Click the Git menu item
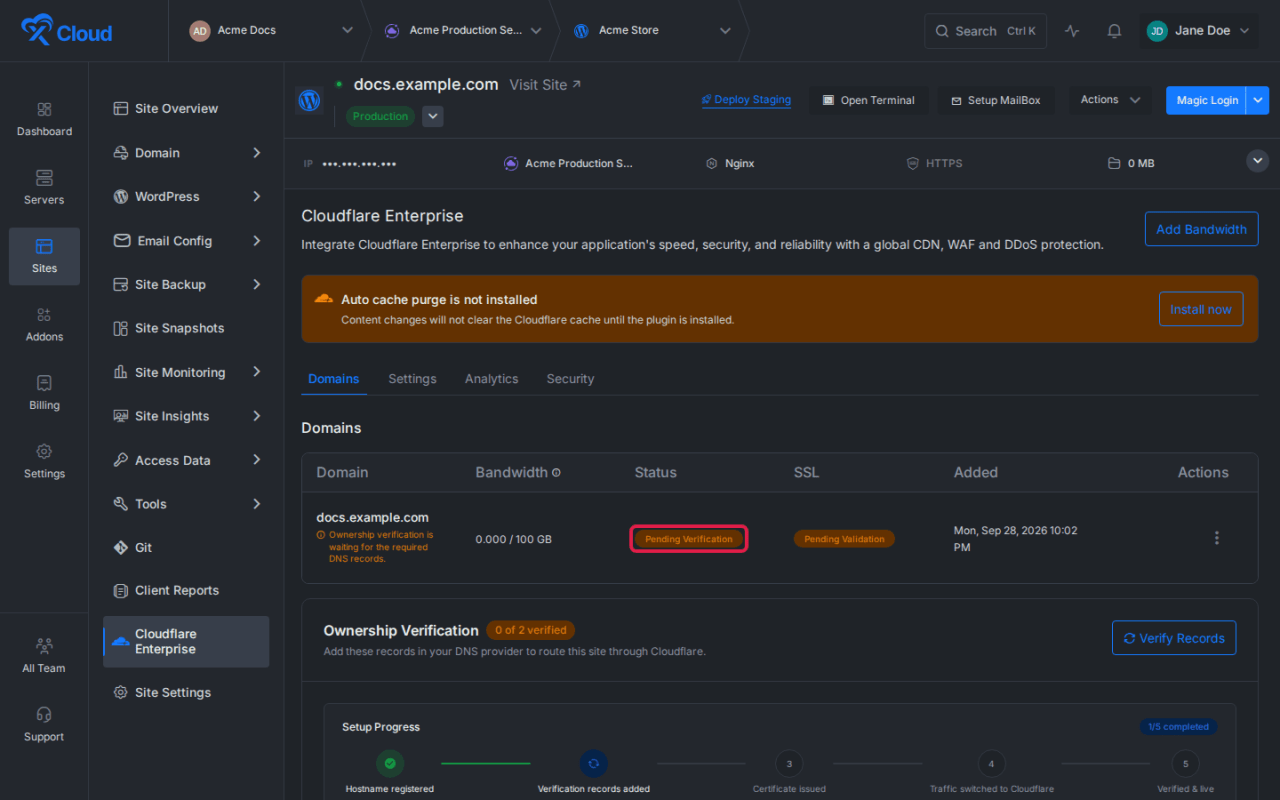This screenshot has height=800, width=1280. [x=186, y=548]
